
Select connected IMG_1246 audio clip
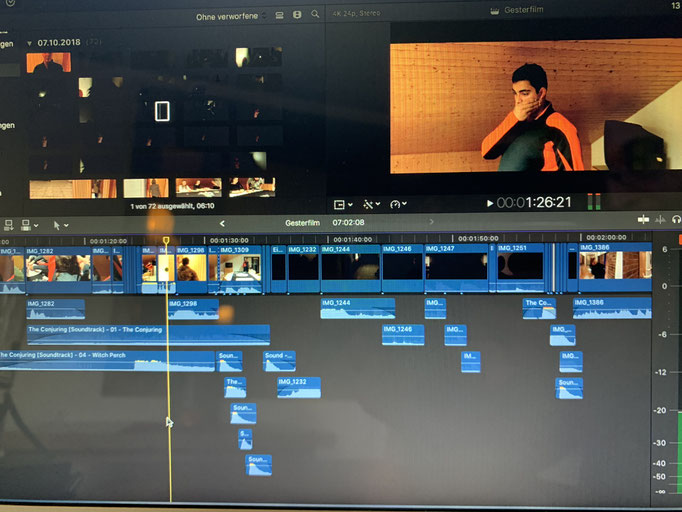point(403,335)
